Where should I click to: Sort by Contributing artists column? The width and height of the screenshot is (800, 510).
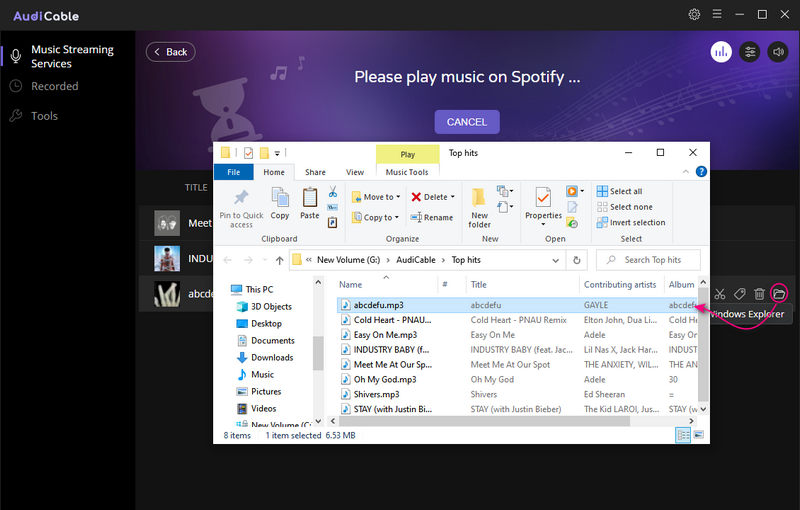(x=620, y=285)
